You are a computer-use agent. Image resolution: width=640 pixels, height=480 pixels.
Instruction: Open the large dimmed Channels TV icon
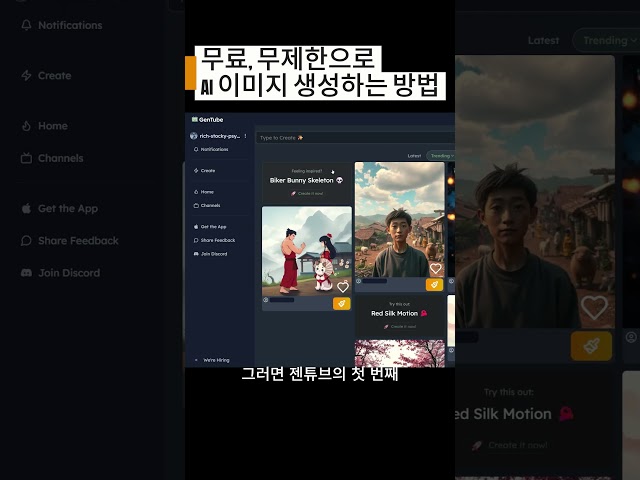click(x=26, y=158)
